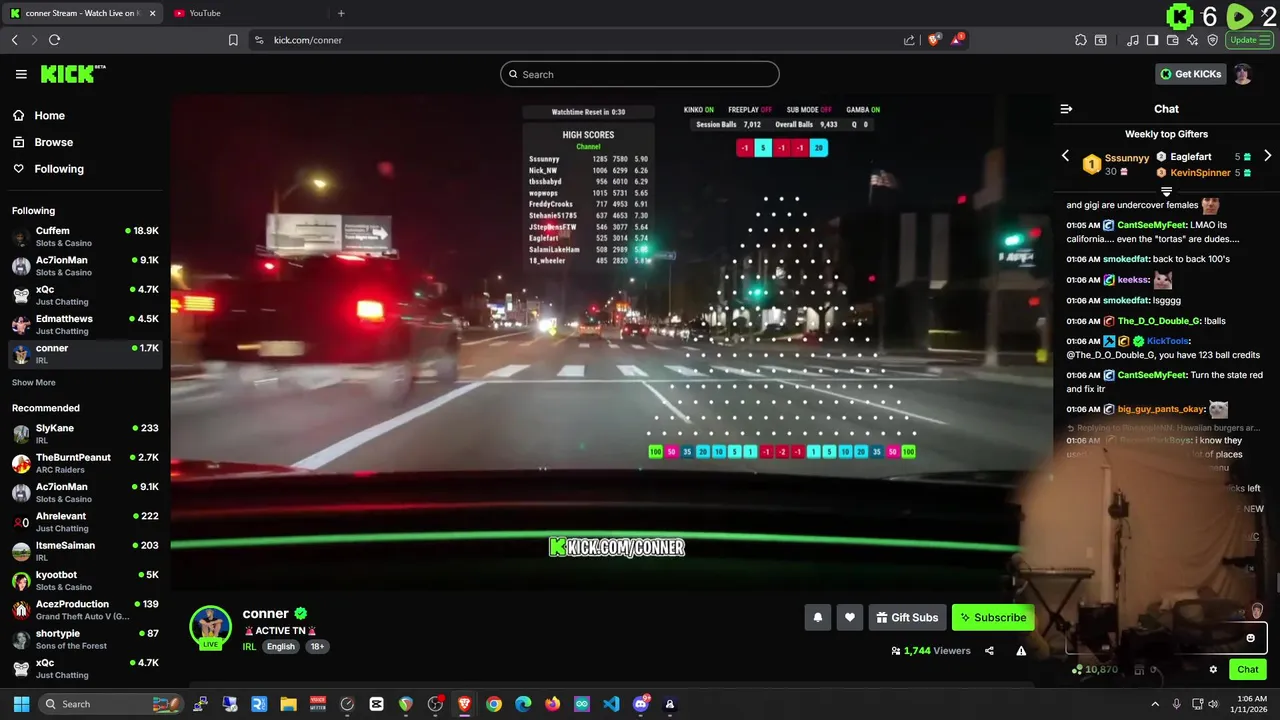1280x720 pixels.
Task: Collapse the chat panel icon
Action: click(1066, 109)
